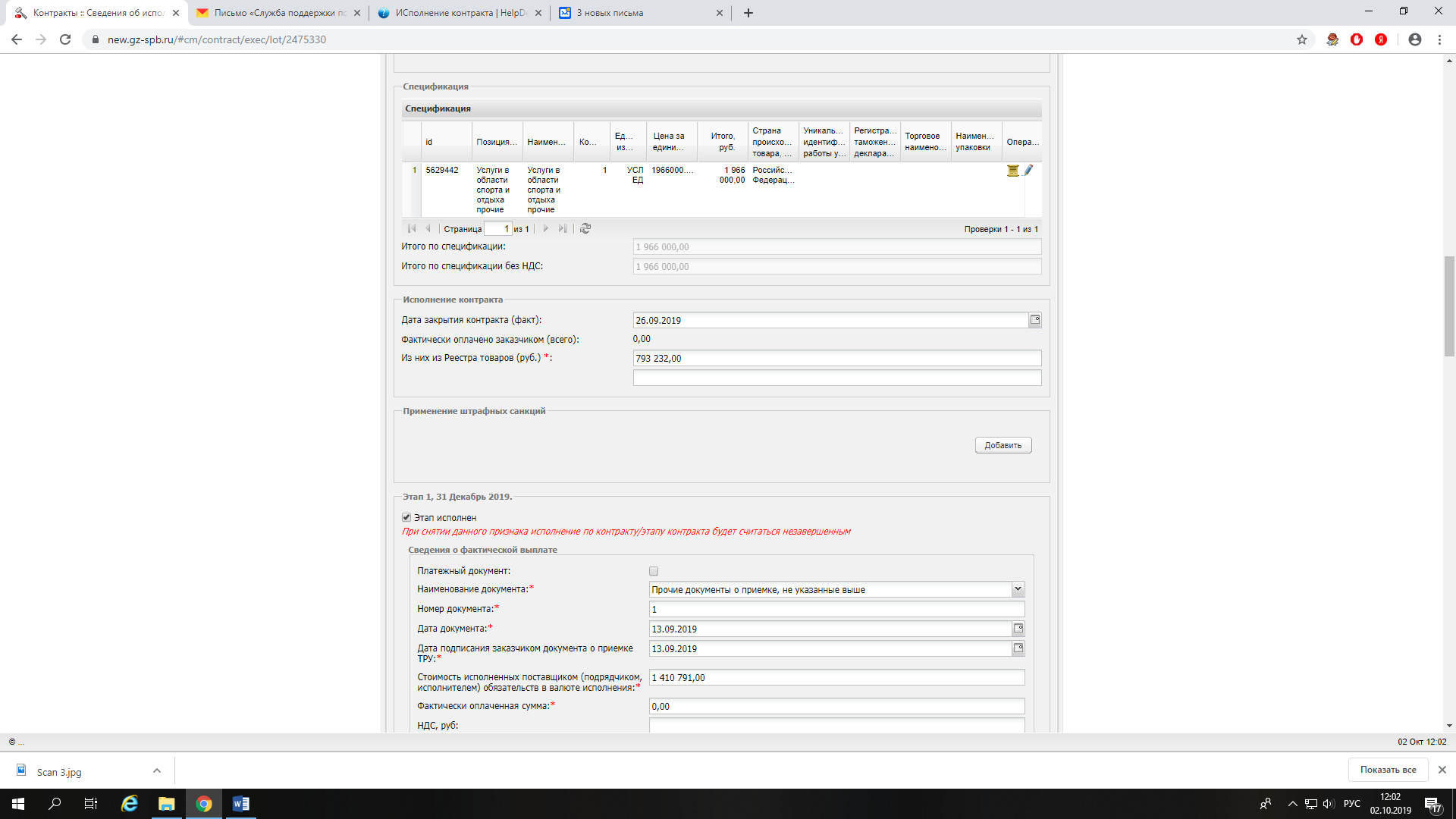Open calendar picker for Дата документа
The height and width of the screenshot is (819, 1456).
(x=1018, y=629)
